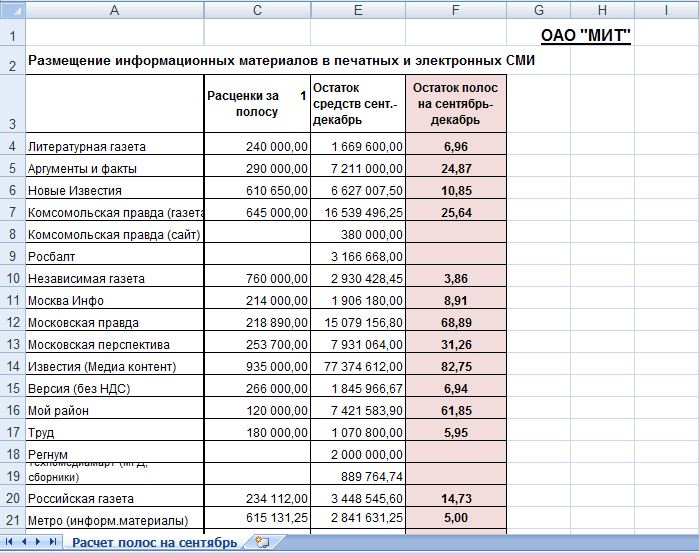Go to last sheet navigation arrow
Screen dimensions: 699x553
53,542
